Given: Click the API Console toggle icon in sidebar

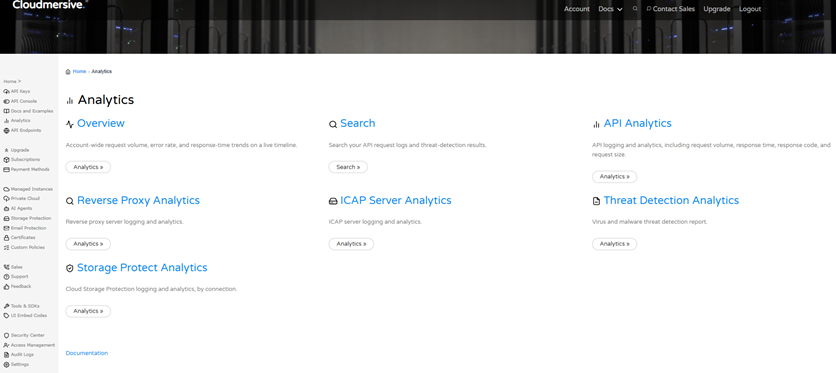Looking at the screenshot, I should click(x=6, y=101).
